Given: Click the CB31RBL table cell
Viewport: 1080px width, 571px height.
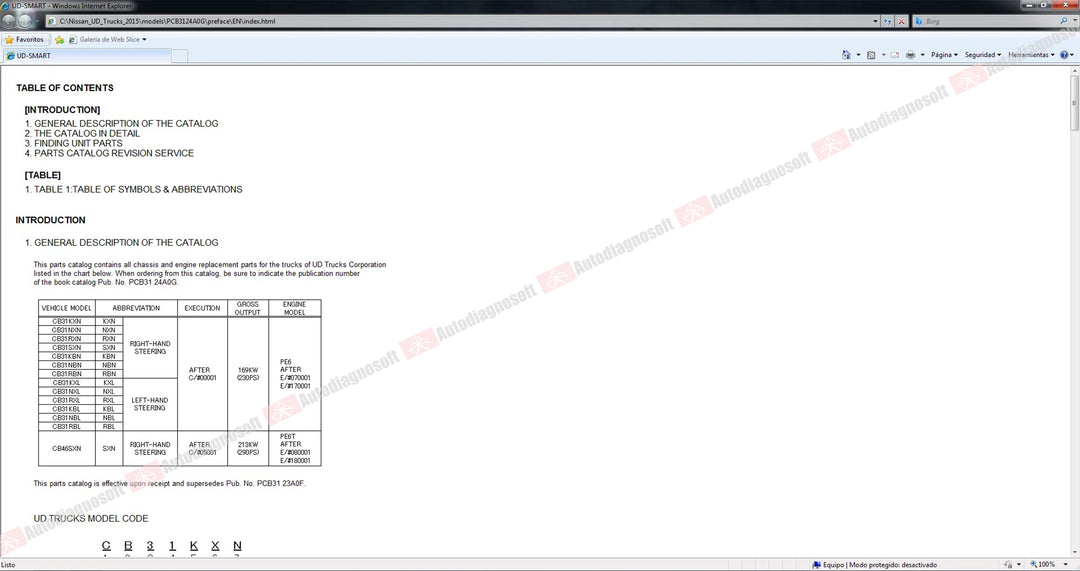Looking at the screenshot, I should (x=67, y=426).
